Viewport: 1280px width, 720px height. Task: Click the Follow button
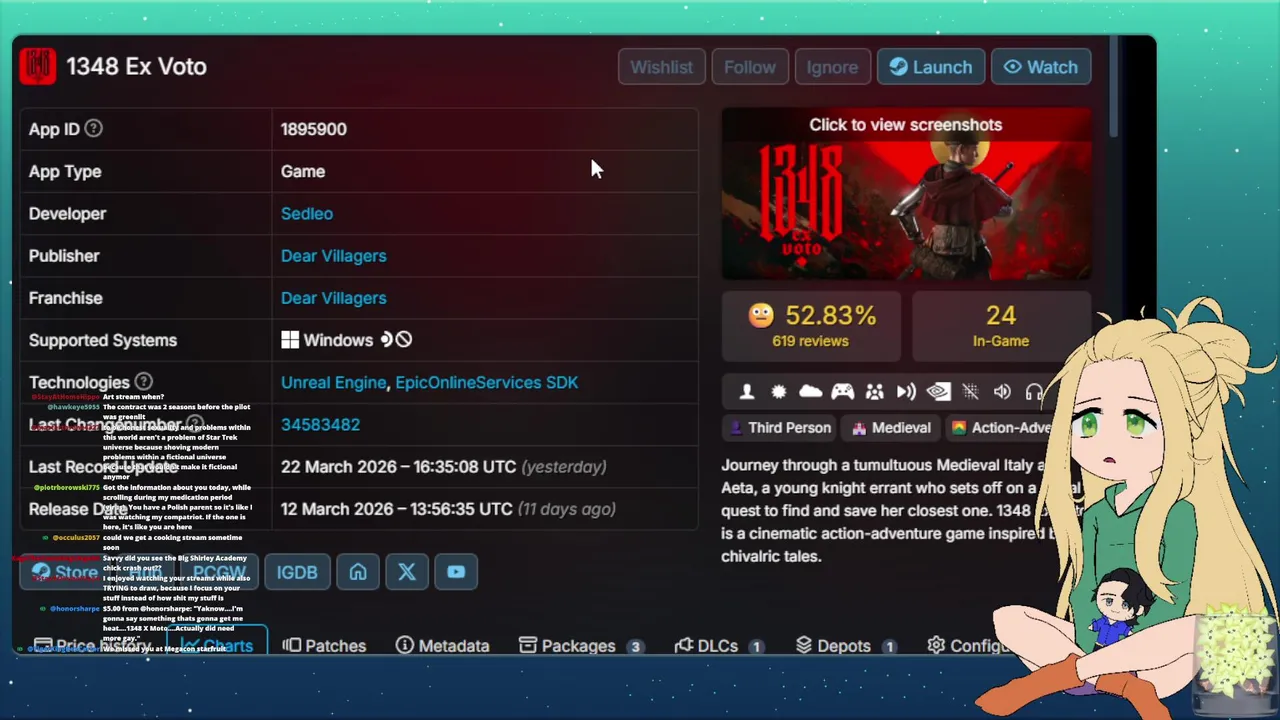749,67
